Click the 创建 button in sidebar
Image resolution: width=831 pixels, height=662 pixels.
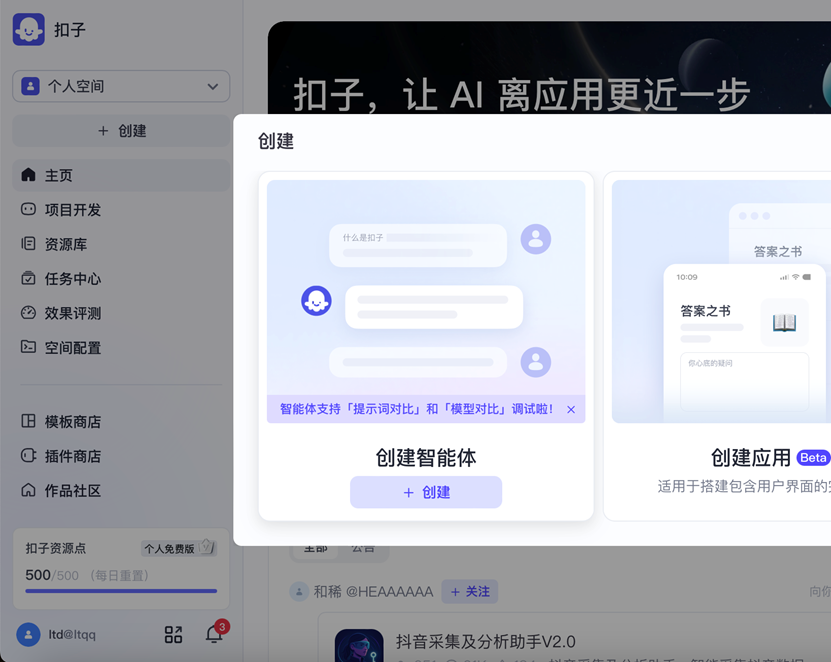tap(121, 131)
